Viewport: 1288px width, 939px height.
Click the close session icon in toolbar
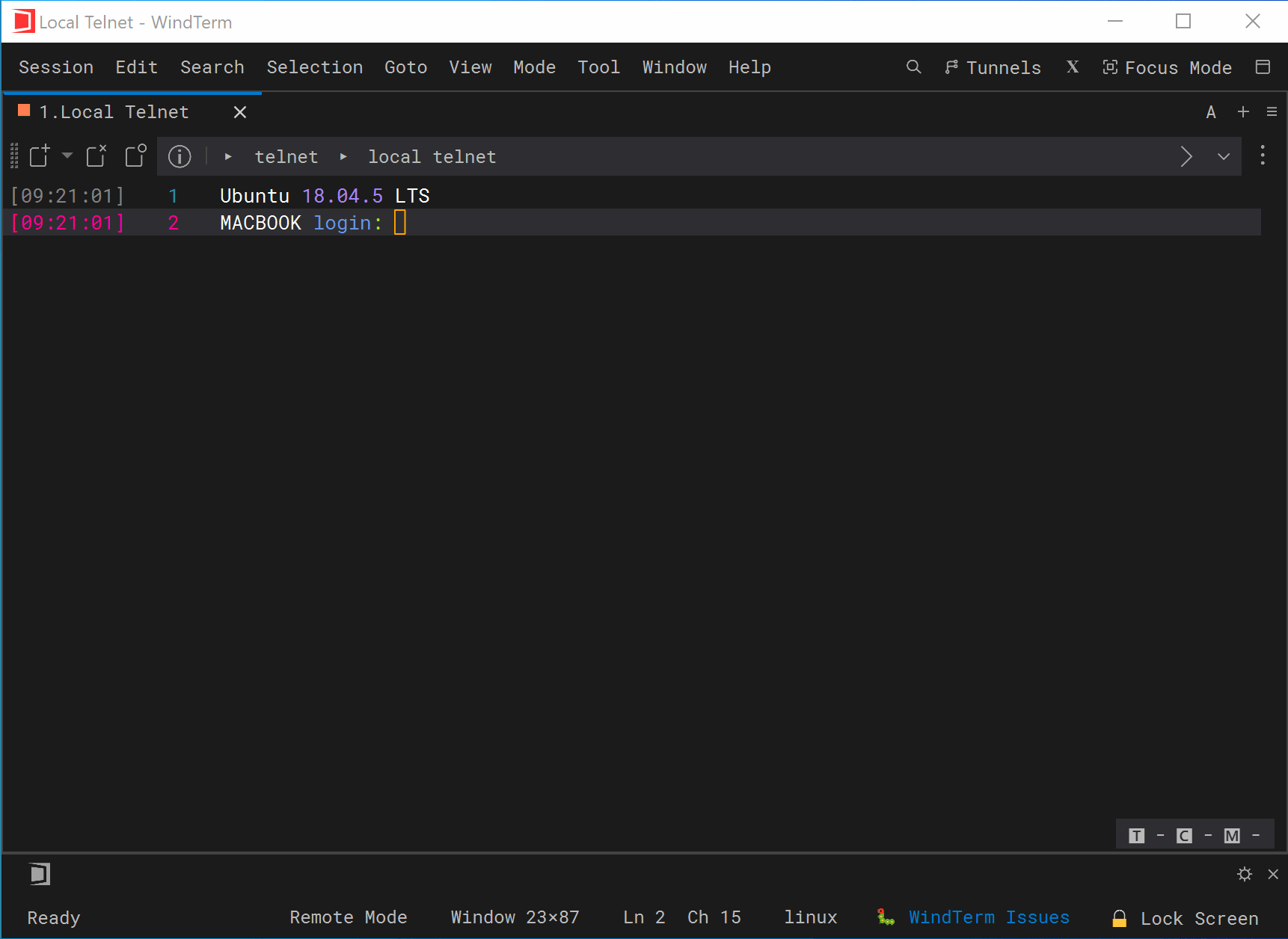click(x=96, y=156)
